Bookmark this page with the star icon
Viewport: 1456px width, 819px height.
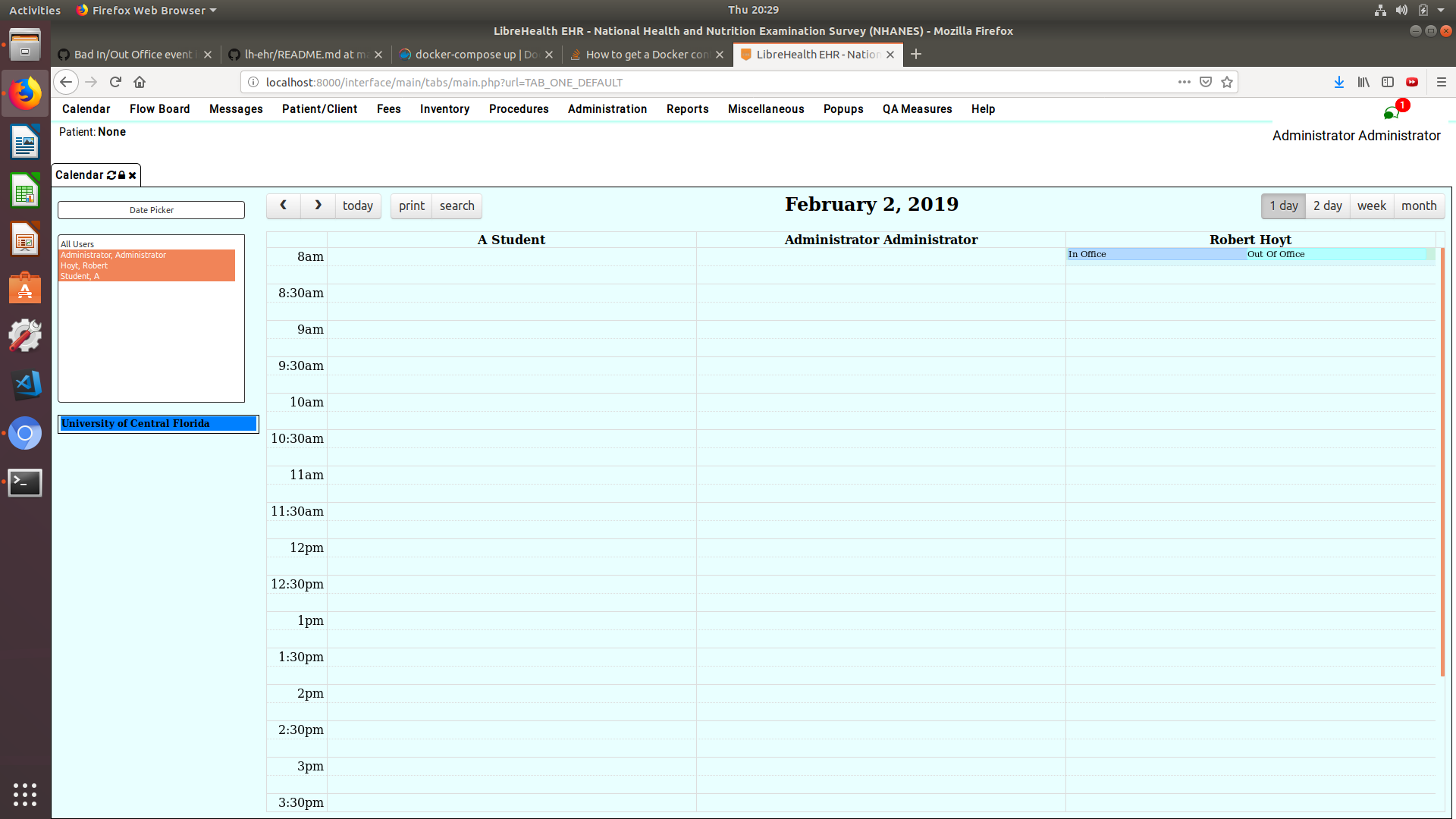coord(1227,82)
